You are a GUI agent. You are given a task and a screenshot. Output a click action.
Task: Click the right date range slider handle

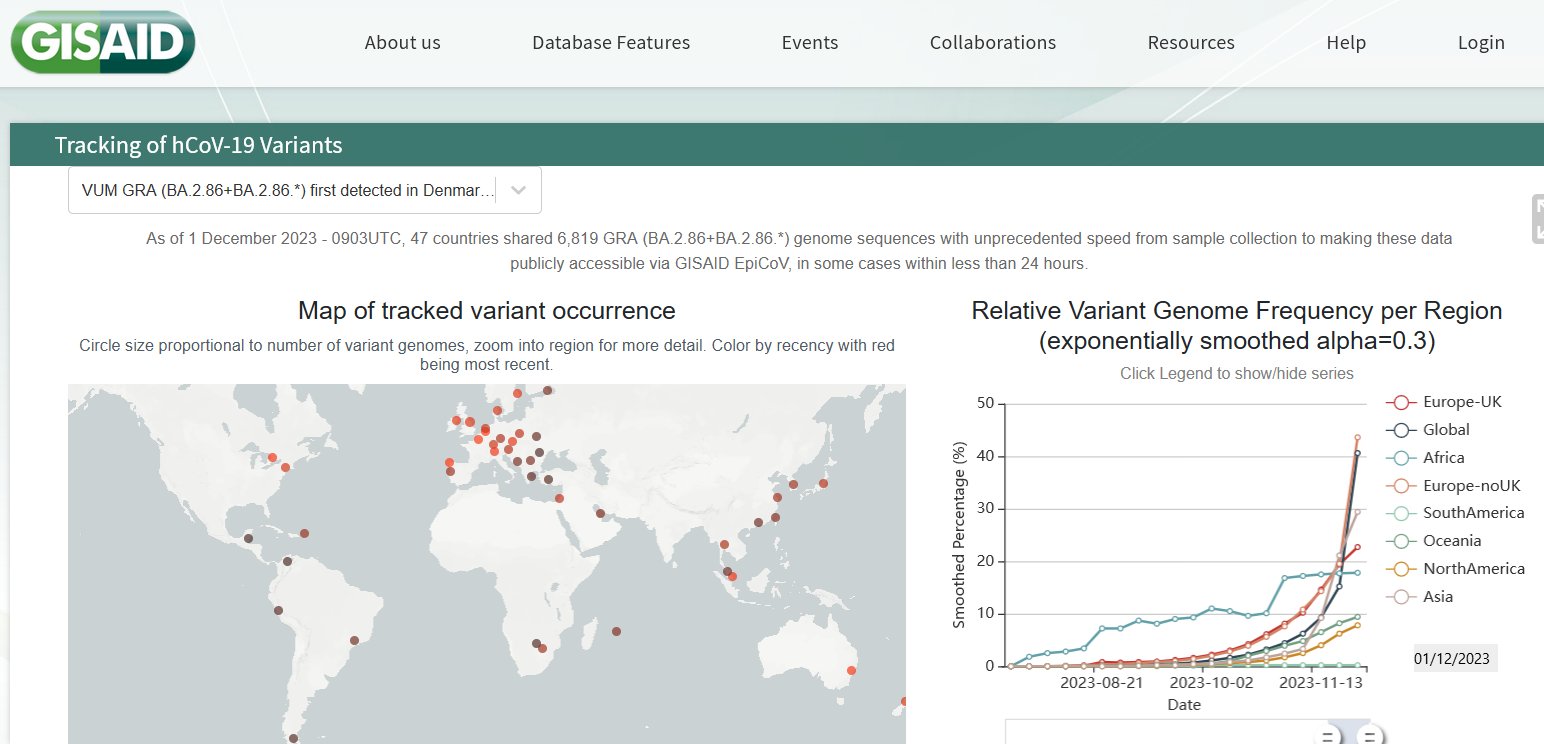coord(1370,738)
